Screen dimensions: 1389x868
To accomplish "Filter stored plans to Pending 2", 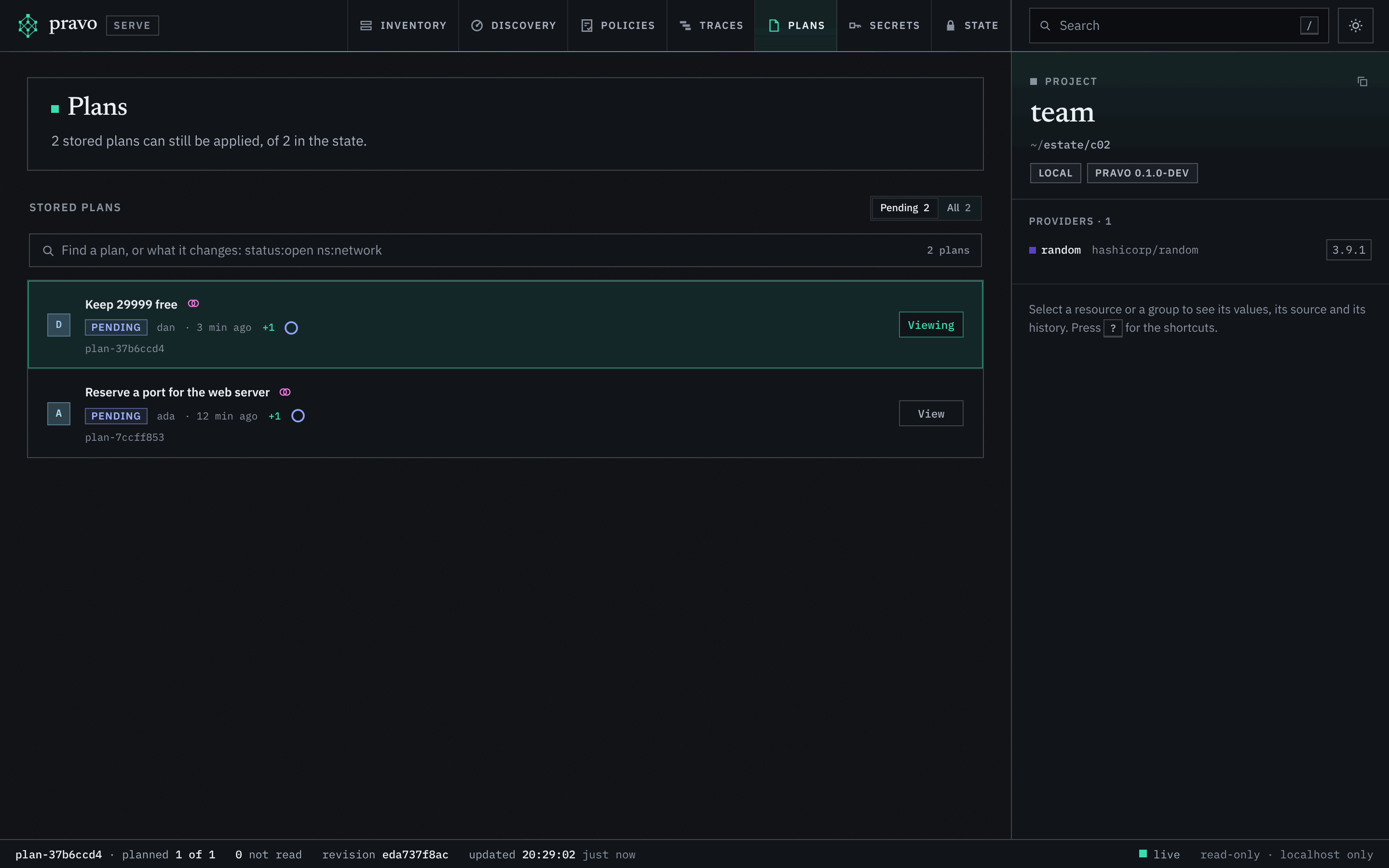I will (x=905, y=208).
